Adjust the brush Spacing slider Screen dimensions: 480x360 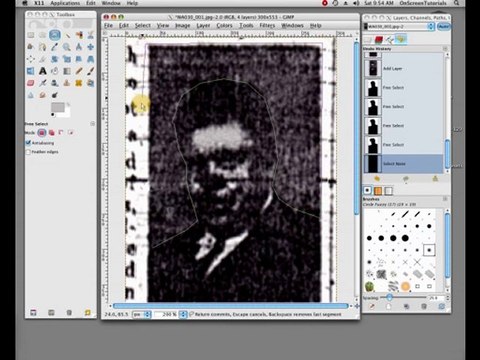pos(404,297)
